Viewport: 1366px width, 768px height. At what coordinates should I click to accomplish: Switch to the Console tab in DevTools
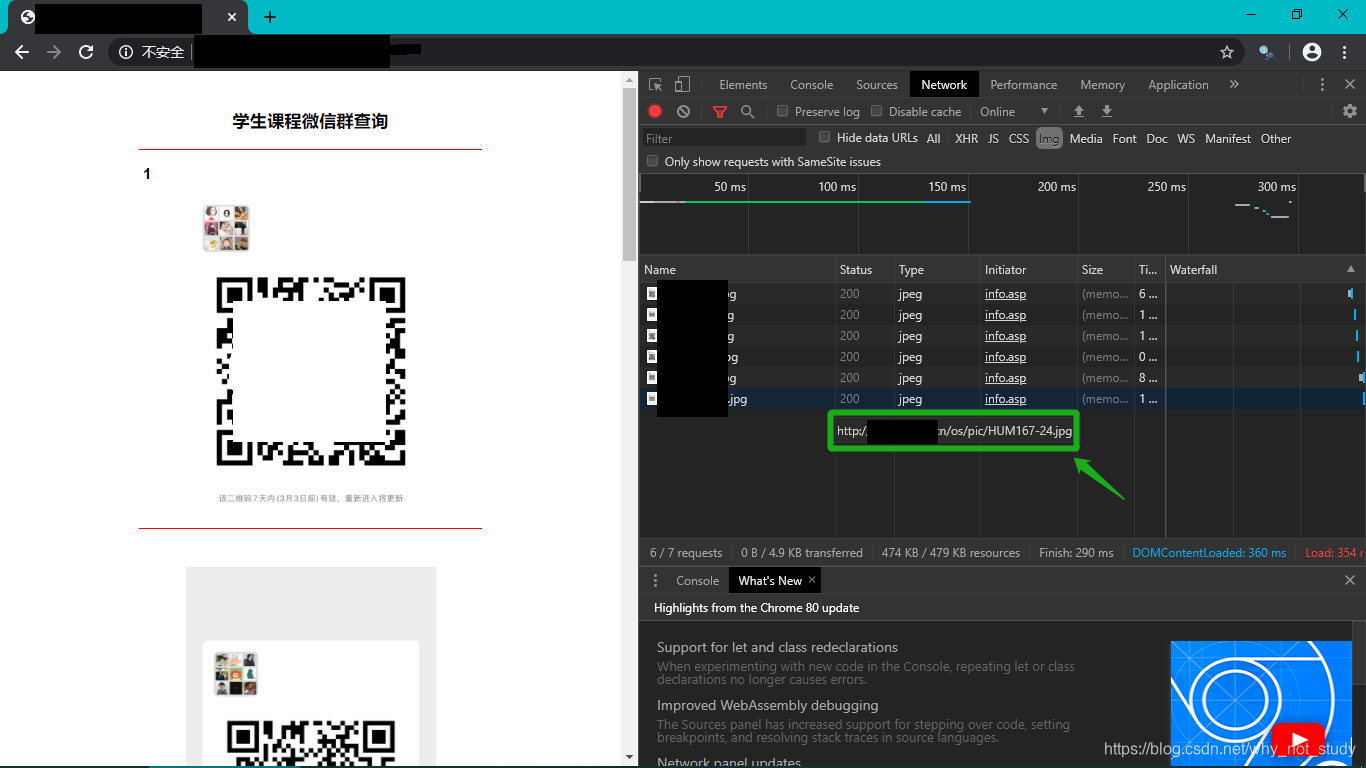coord(811,85)
